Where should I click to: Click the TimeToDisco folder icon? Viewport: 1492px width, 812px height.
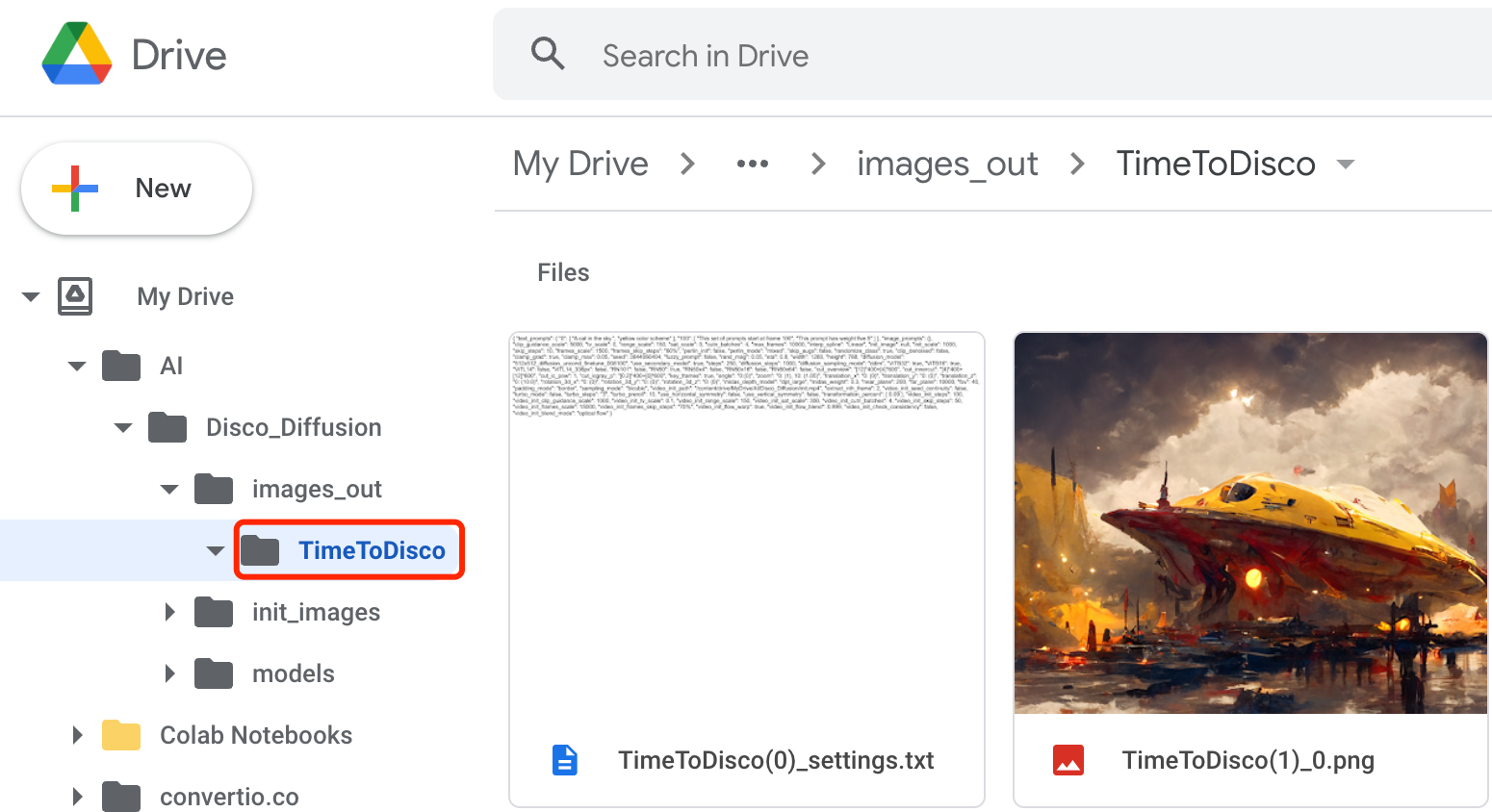point(264,549)
